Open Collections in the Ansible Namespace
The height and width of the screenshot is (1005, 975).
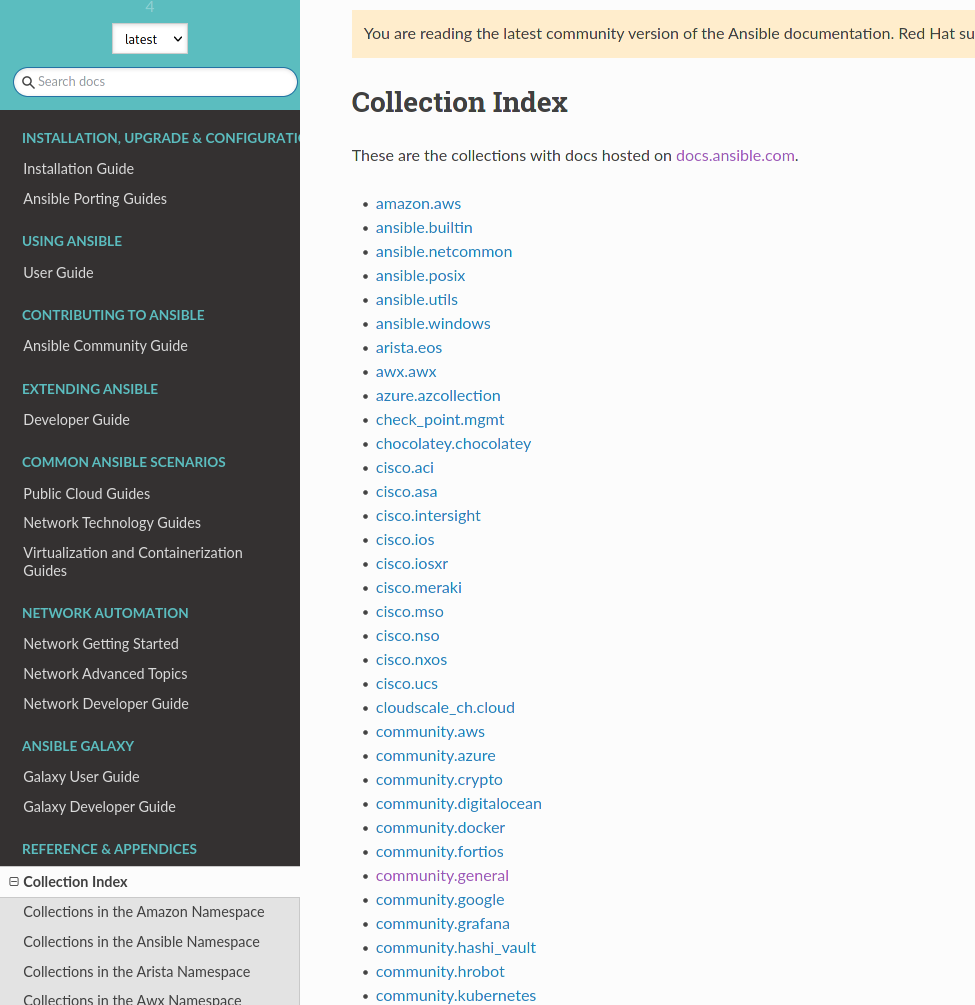tap(141, 942)
